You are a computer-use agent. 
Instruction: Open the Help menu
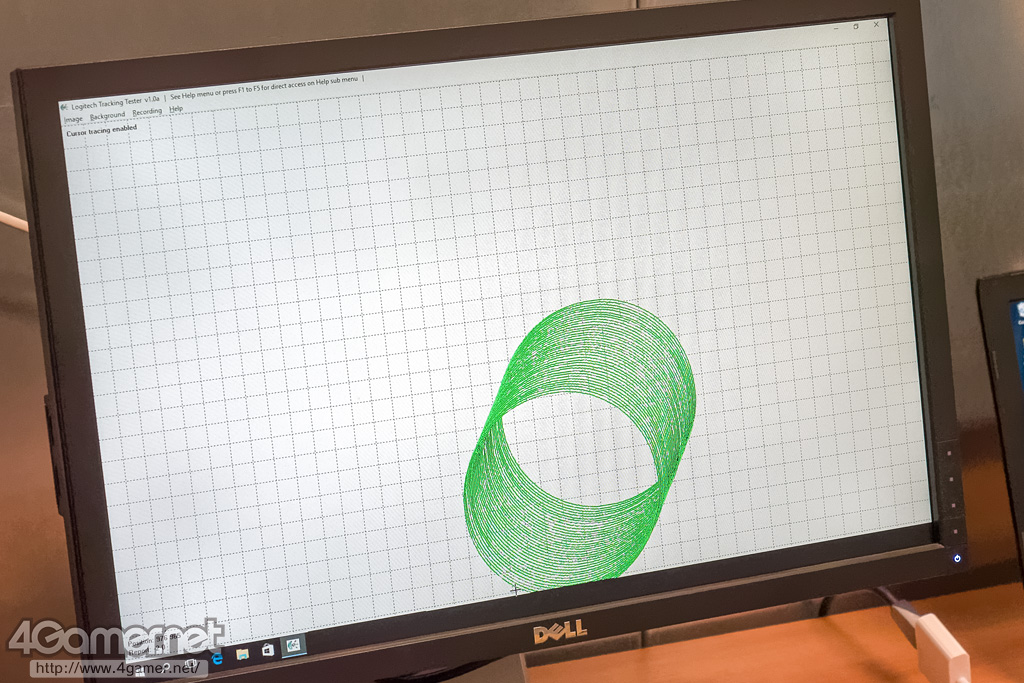176,109
